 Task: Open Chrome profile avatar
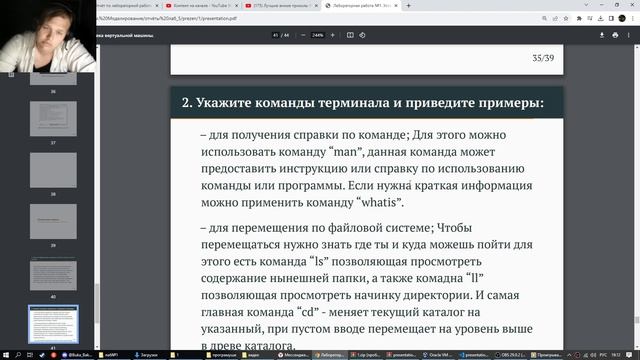(622, 18)
